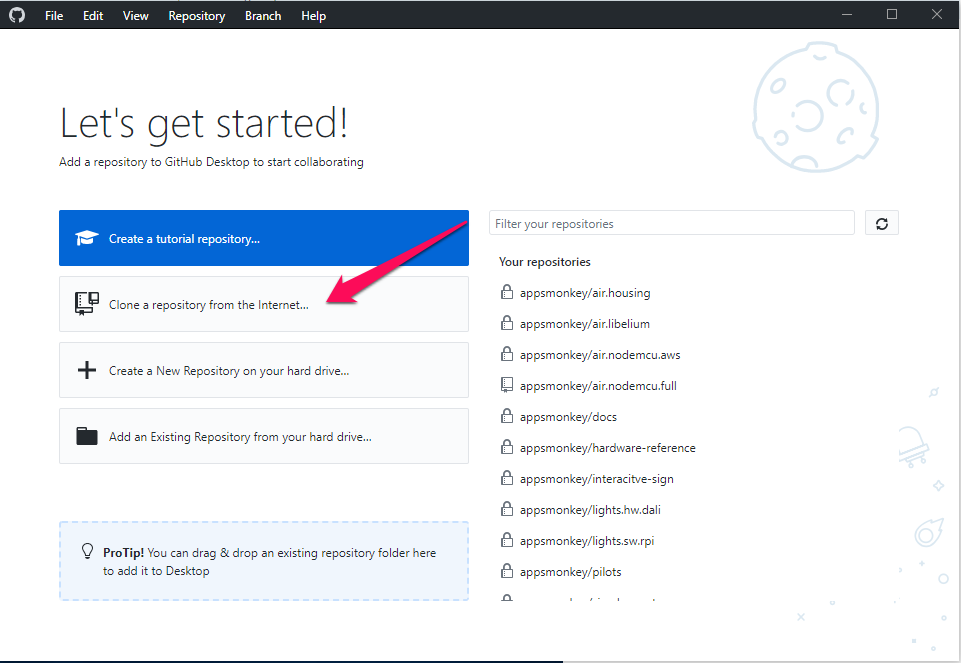Click Create a tutorial repository button

click(x=264, y=238)
